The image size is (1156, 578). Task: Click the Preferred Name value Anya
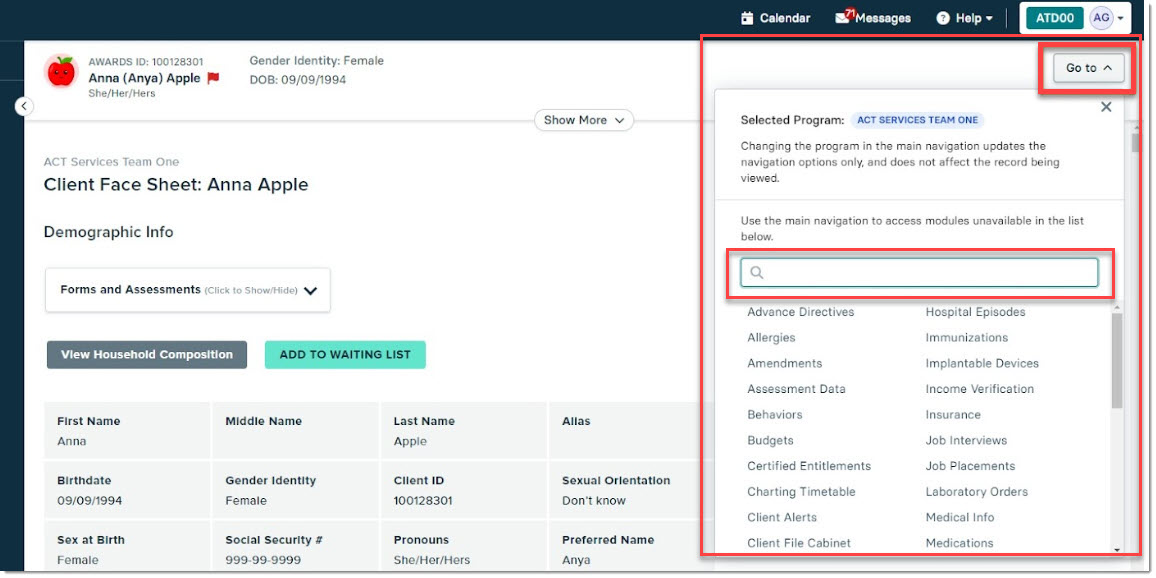(577, 560)
